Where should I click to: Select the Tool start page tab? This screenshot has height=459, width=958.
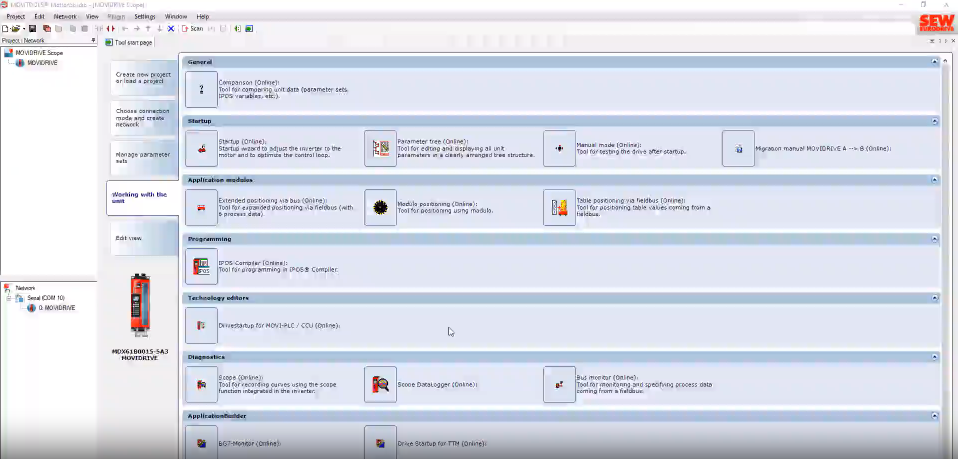tap(132, 43)
